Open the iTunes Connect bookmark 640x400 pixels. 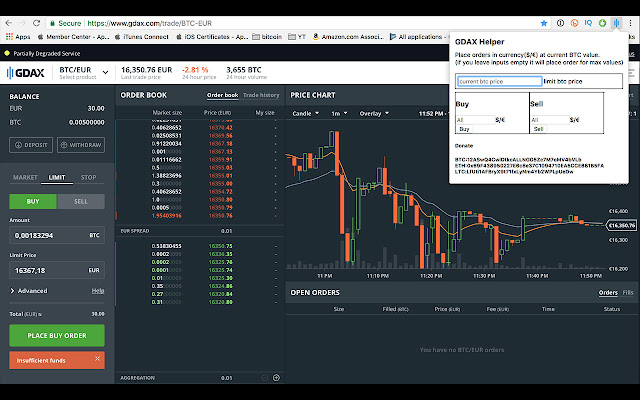tap(142, 37)
